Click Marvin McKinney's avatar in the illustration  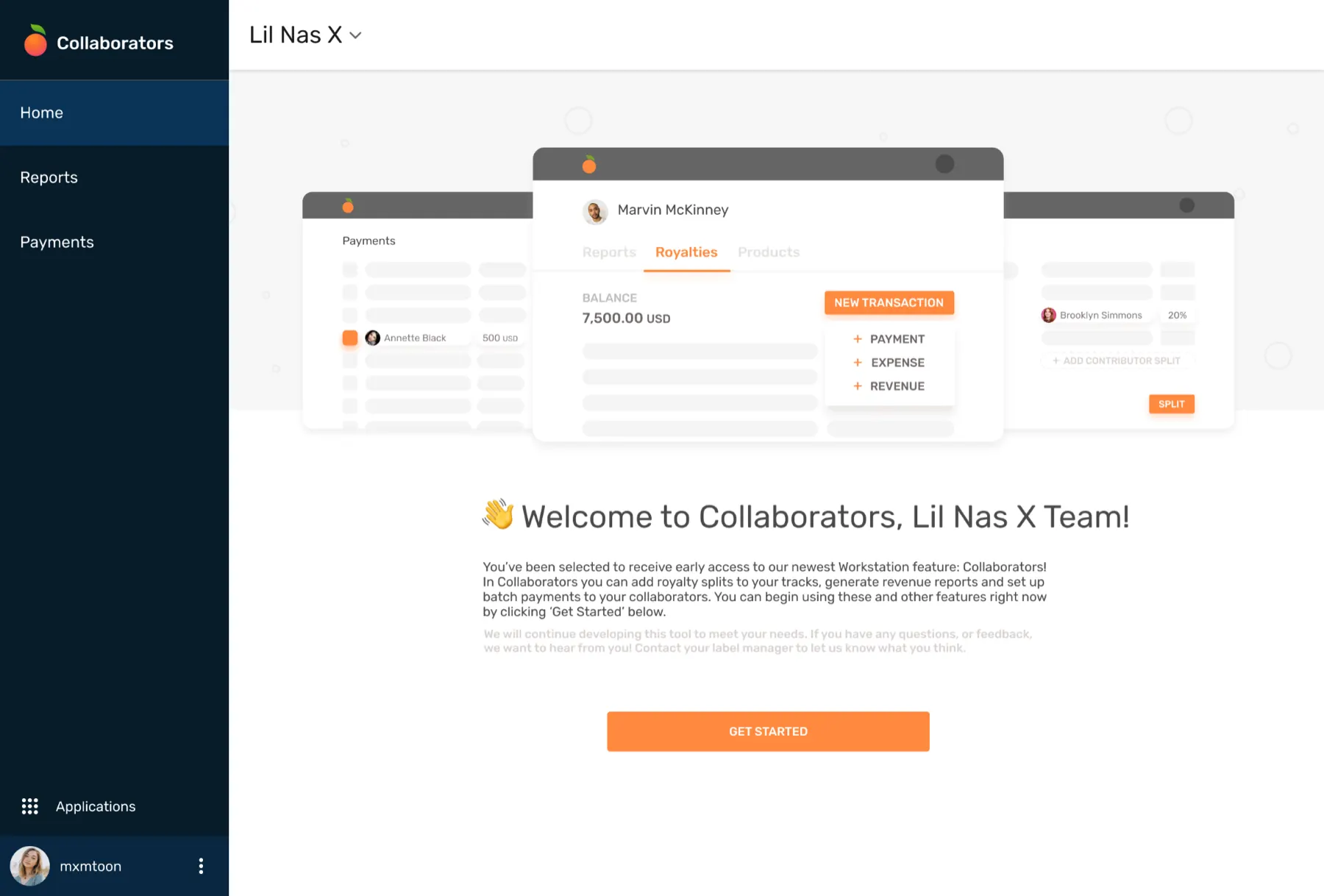[x=595, y=211]
